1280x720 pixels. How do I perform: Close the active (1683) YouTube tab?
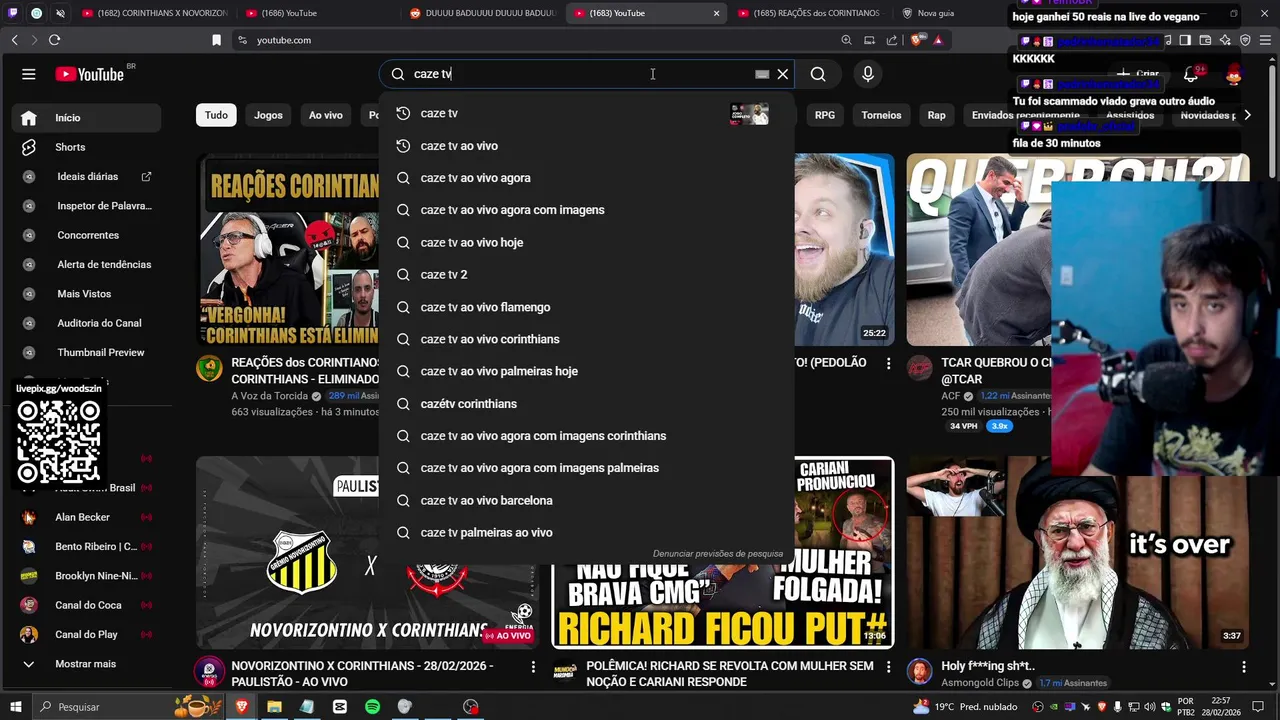(x=716, y=13)
